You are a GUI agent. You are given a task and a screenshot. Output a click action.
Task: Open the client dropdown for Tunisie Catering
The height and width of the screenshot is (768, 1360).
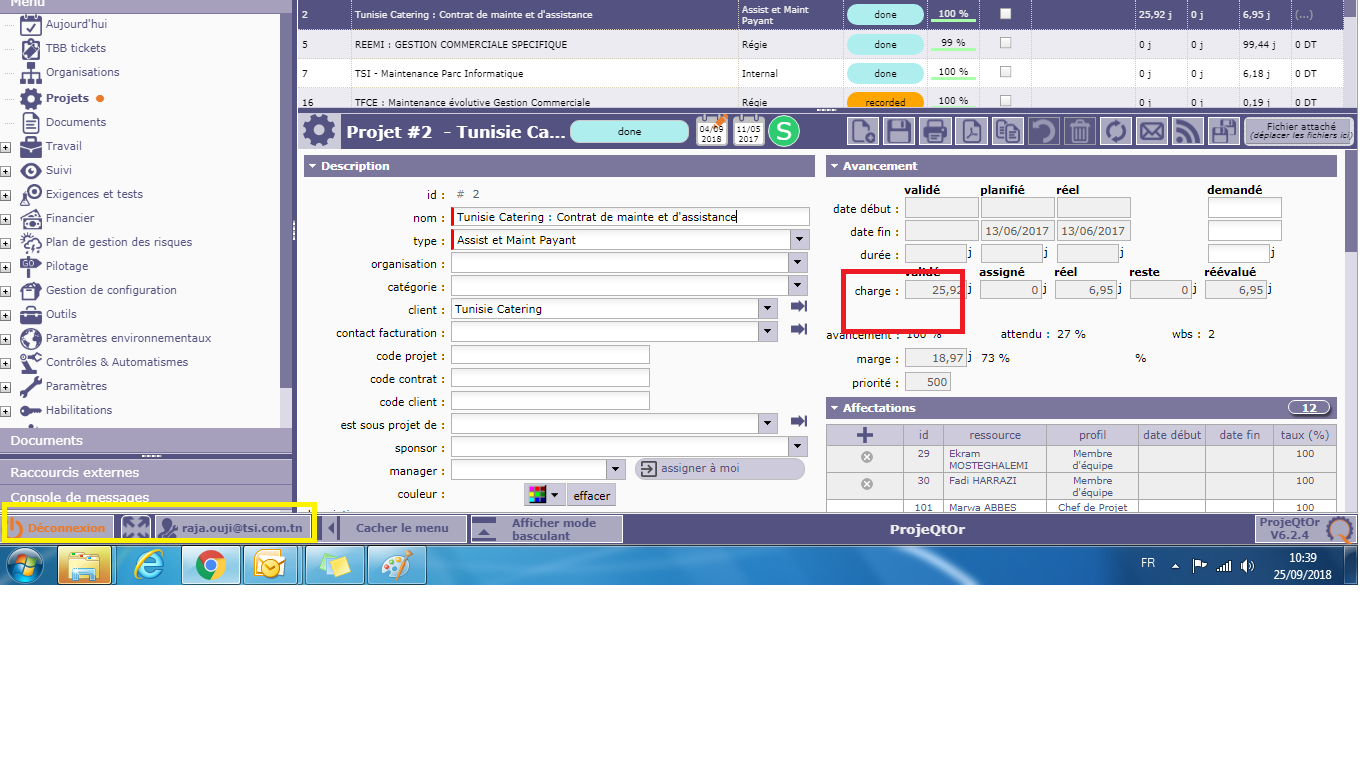click(767, 309)
